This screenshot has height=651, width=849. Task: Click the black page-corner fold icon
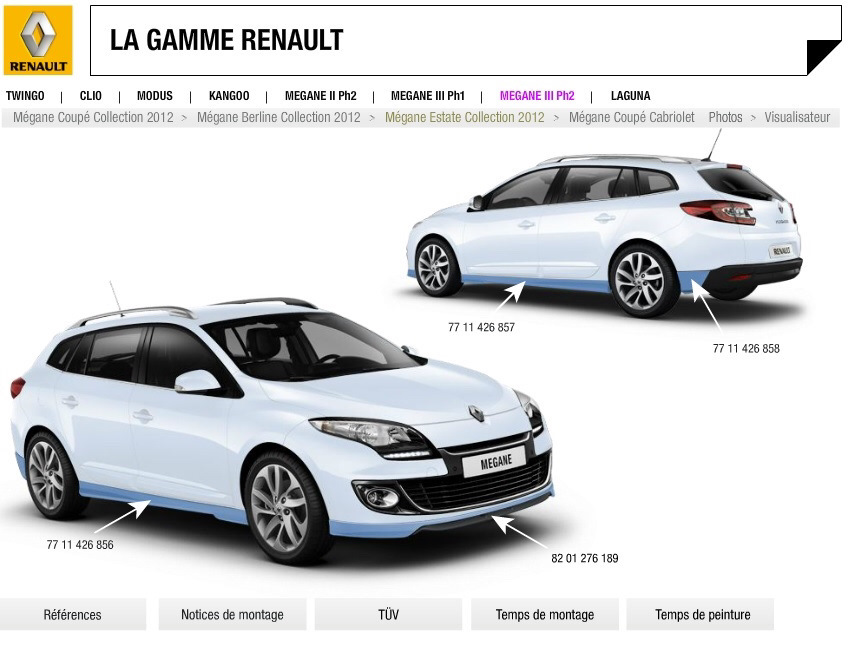pos(823,57)
